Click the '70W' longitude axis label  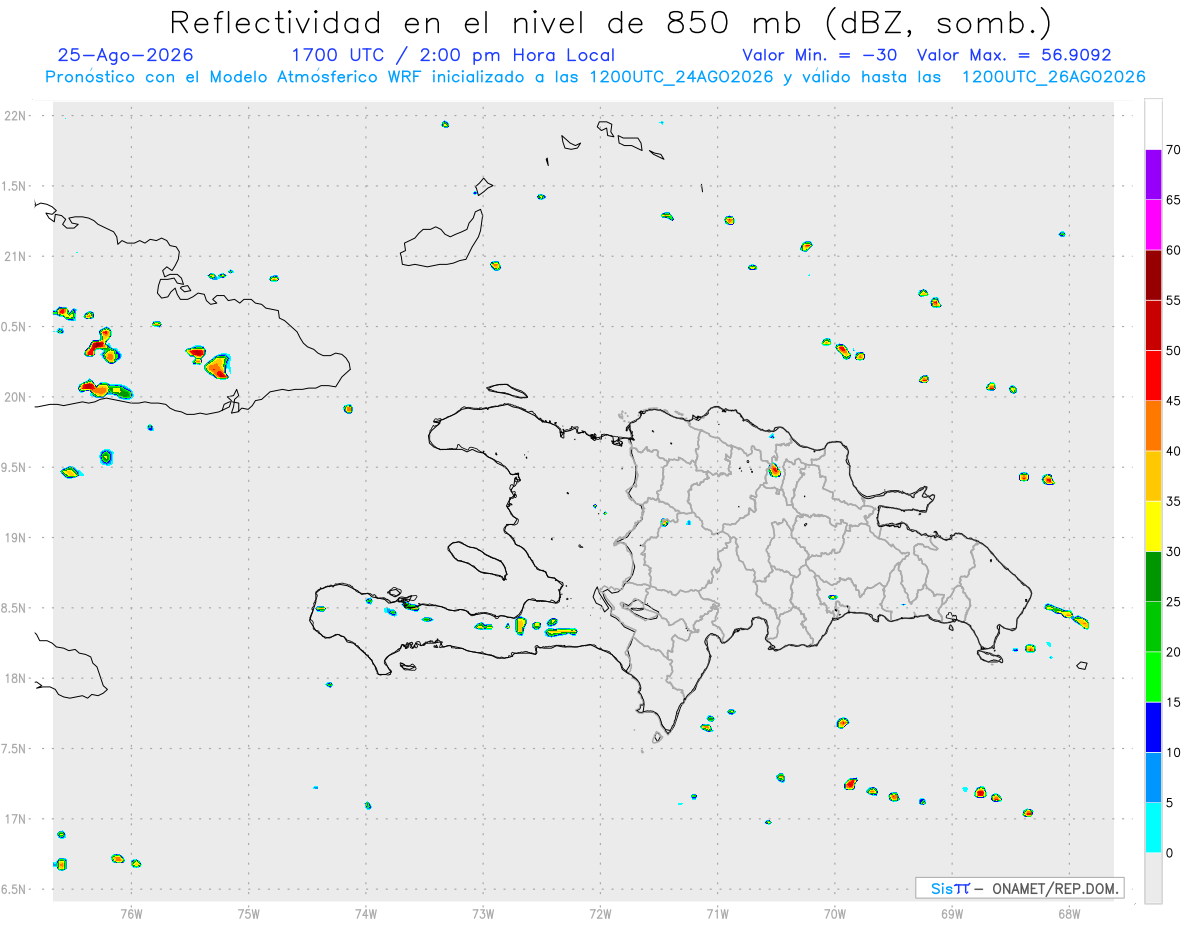pyautogui.click(x=835, y=913)
